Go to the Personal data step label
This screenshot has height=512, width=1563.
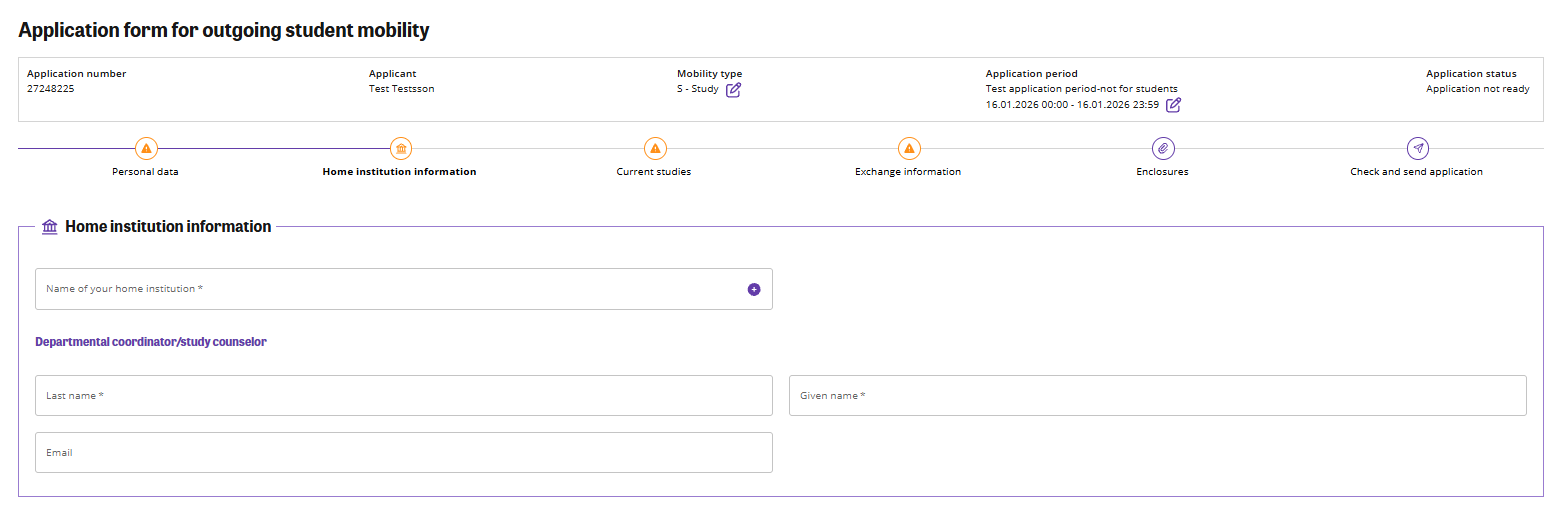[146, 172]
